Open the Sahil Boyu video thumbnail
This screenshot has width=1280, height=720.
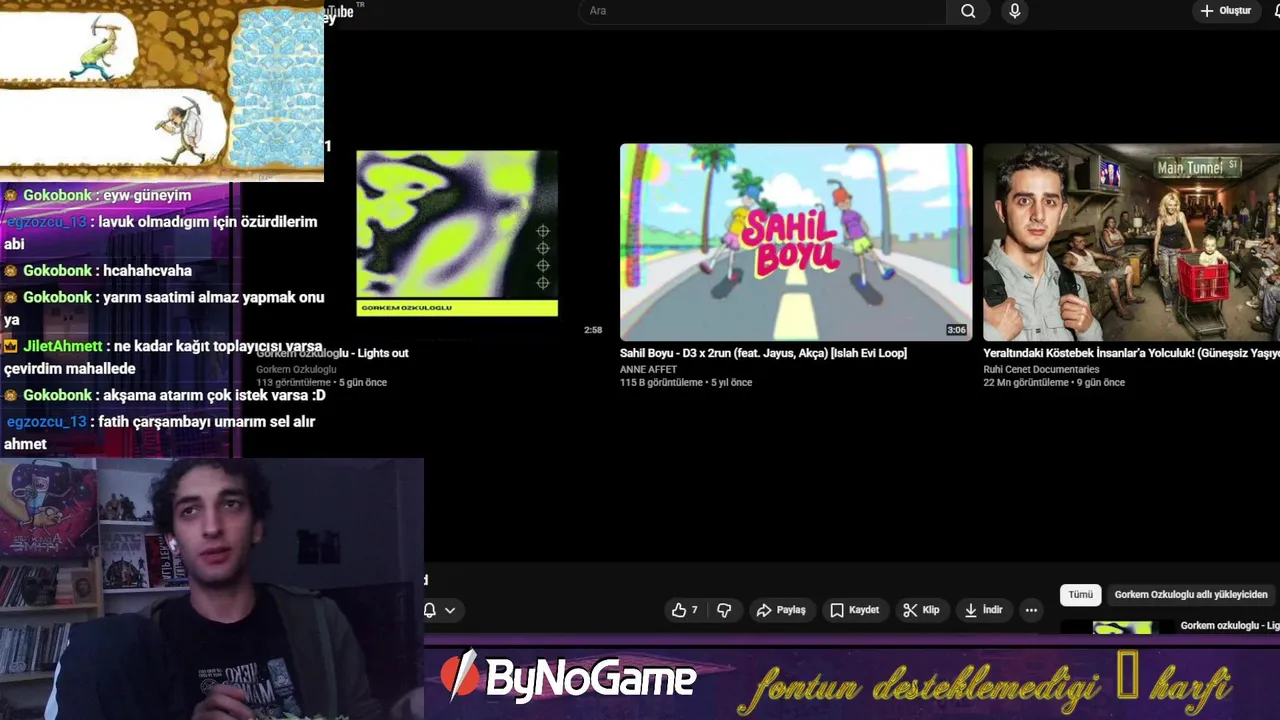pyautogui.click(x=796, y=242)
